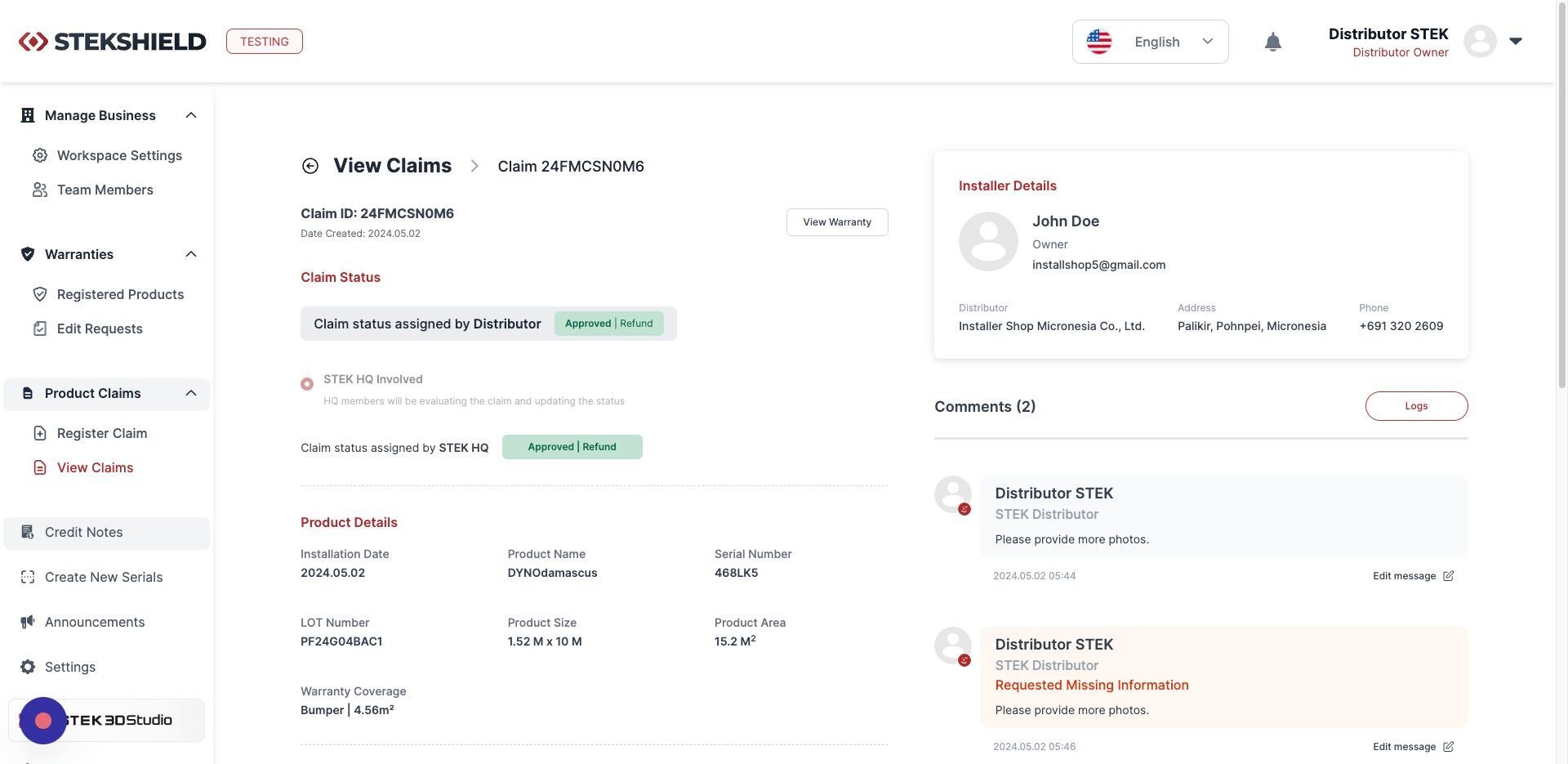Click the View Claims document icon

(x=40, y=467)
